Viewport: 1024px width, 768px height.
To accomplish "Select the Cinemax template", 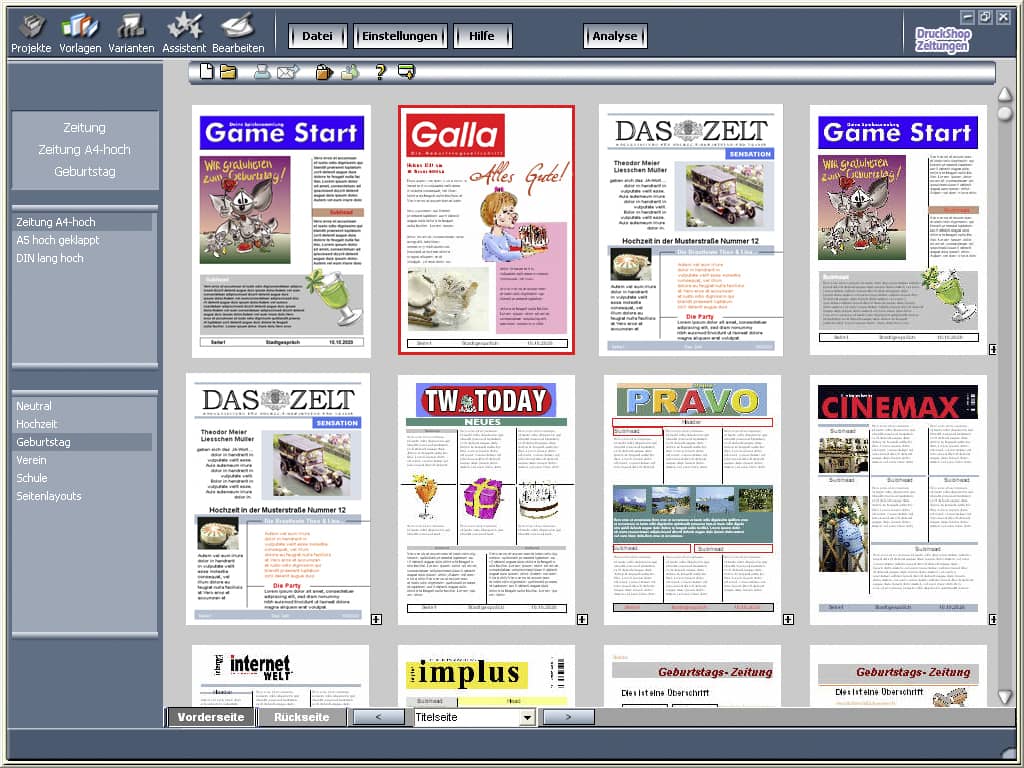I will [x=898, y=500].
